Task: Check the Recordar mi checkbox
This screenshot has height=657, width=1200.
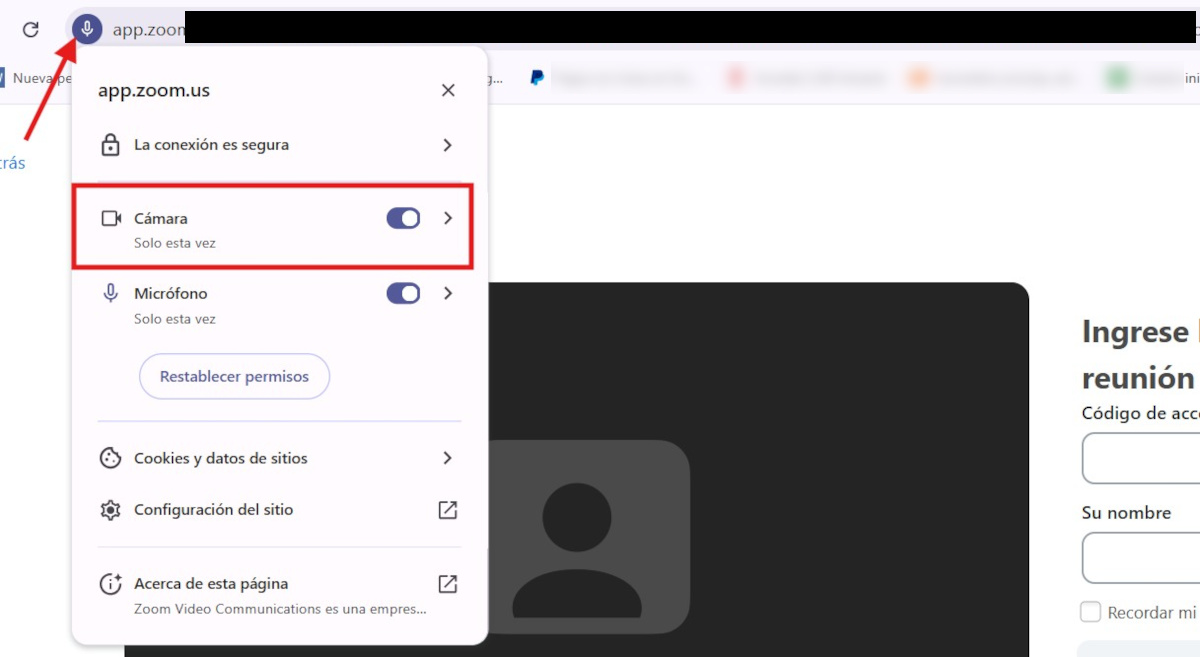Action: tap(1090, 611)
